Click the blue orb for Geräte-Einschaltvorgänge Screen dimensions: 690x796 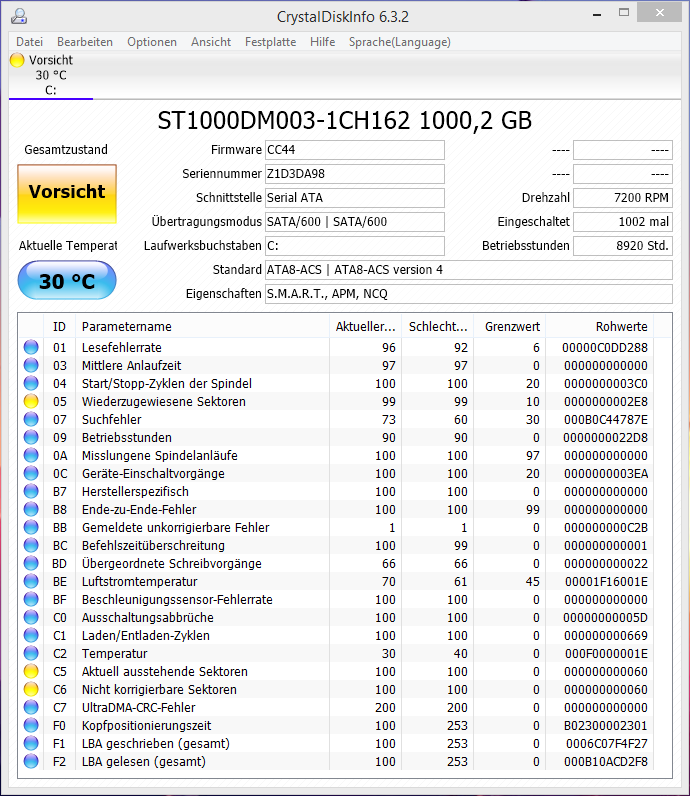(x=31, y=473)
